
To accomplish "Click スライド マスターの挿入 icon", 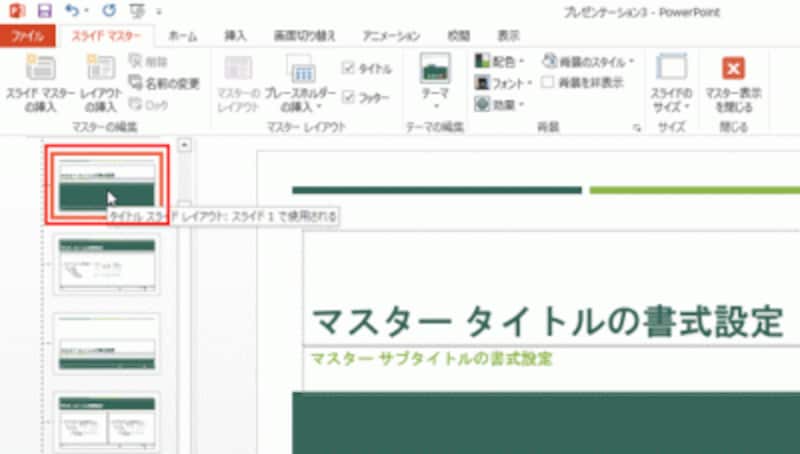I will tap(40, 83).
